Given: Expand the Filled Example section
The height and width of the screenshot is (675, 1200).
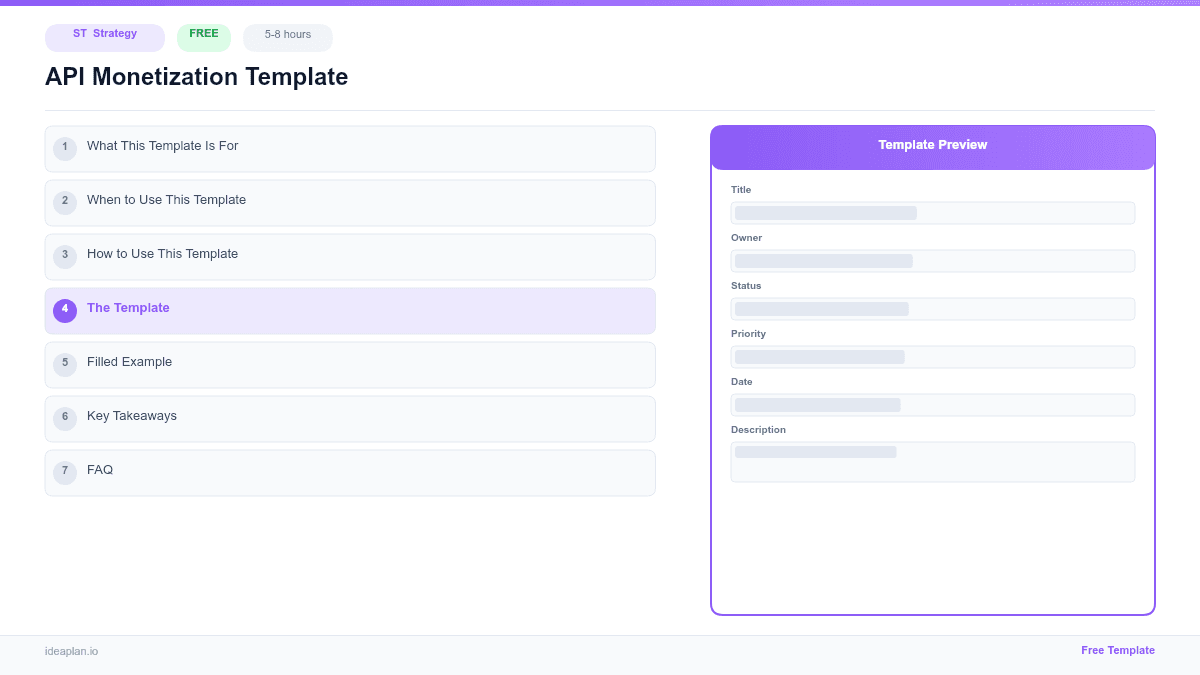Looking at the screenshot, I should [x=350, y=364].
